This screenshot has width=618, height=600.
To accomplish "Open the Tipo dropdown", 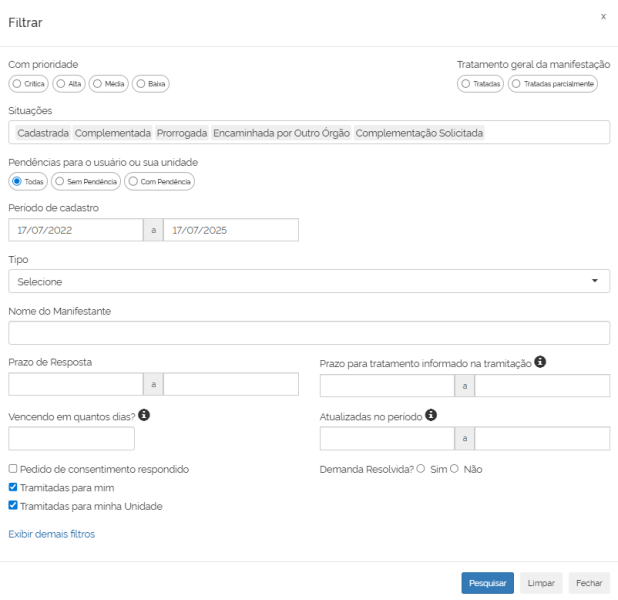I will point(309,281).
